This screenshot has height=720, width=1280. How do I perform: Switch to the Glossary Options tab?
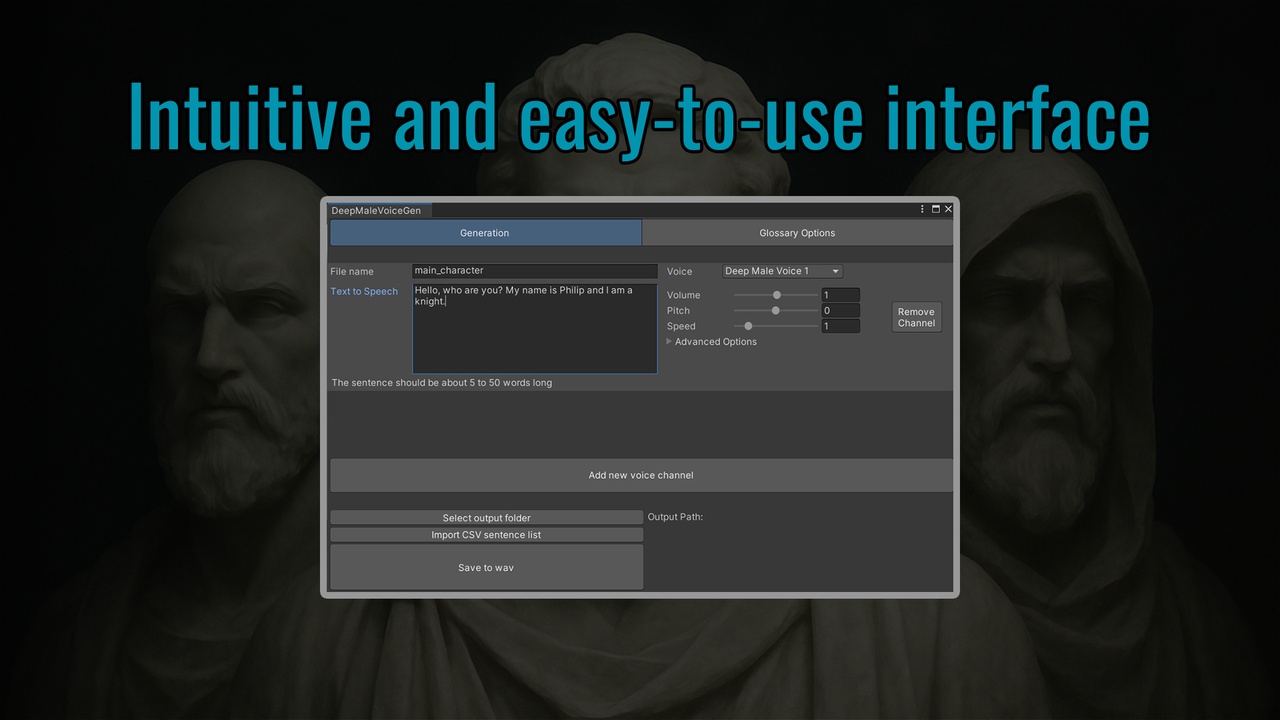click(797, 233)
